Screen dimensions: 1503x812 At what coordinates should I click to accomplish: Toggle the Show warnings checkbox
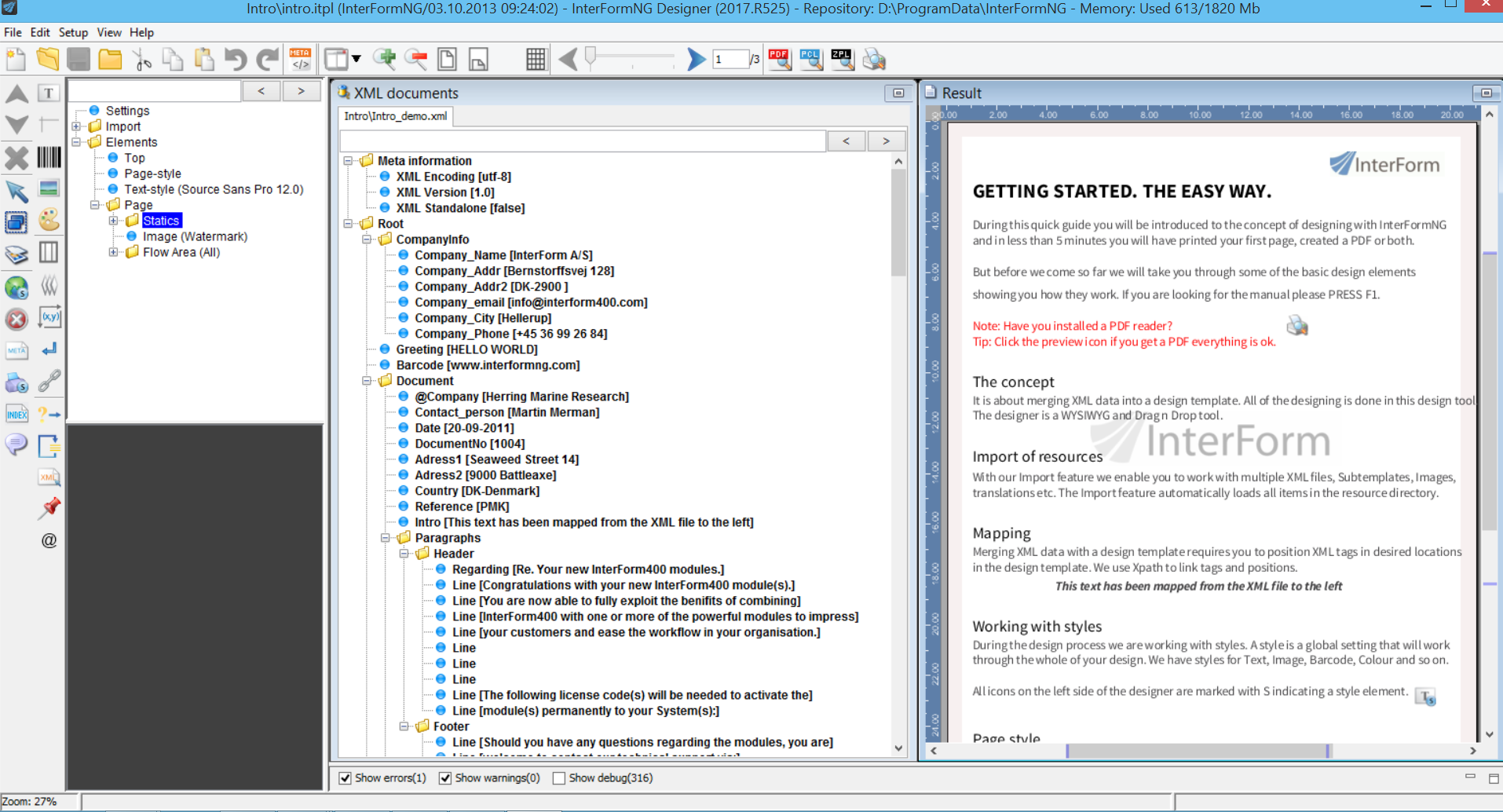pyautogui.click(x=445, y=778)
